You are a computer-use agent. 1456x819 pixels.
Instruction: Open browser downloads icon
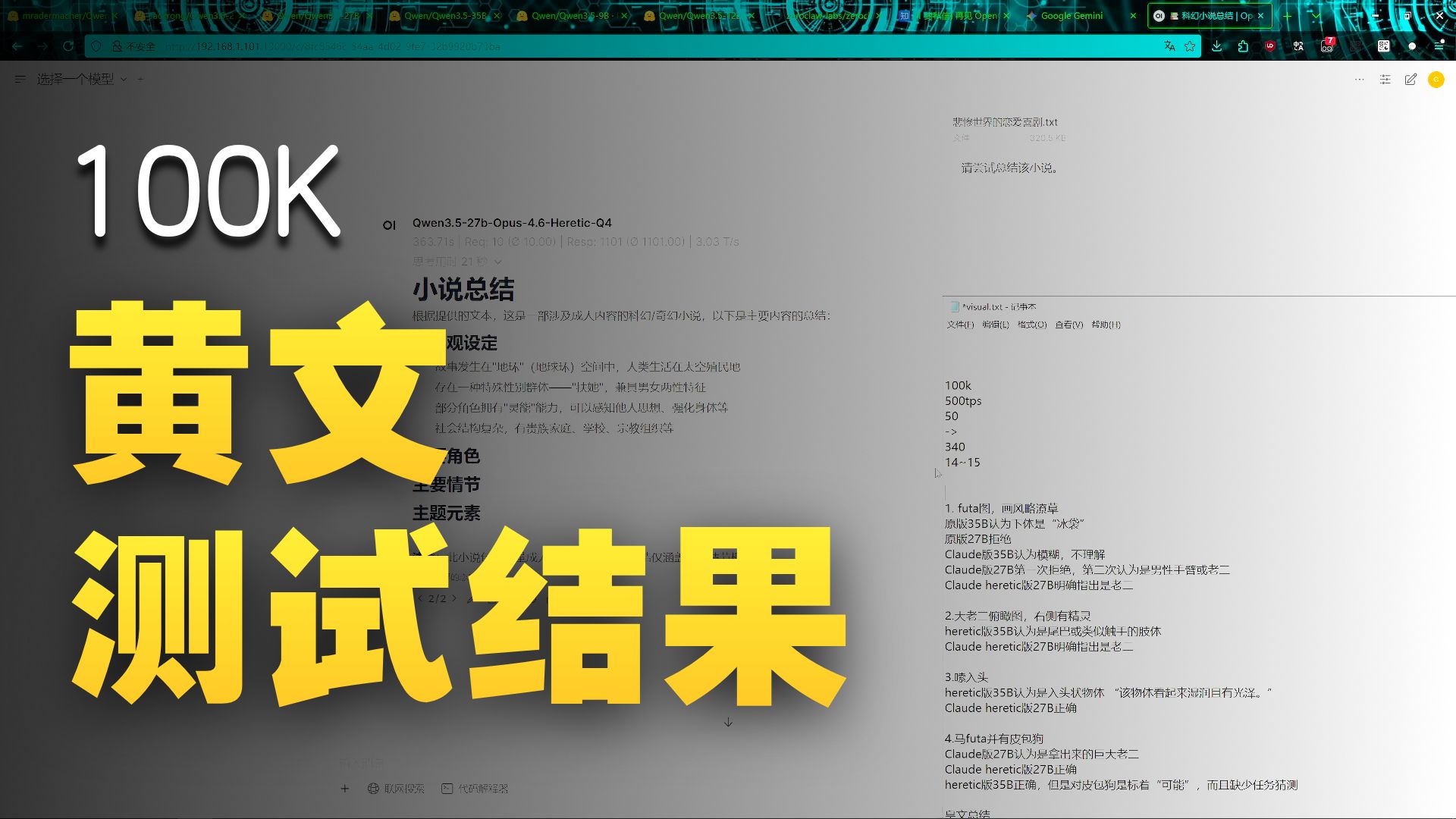click(1216, 46)
